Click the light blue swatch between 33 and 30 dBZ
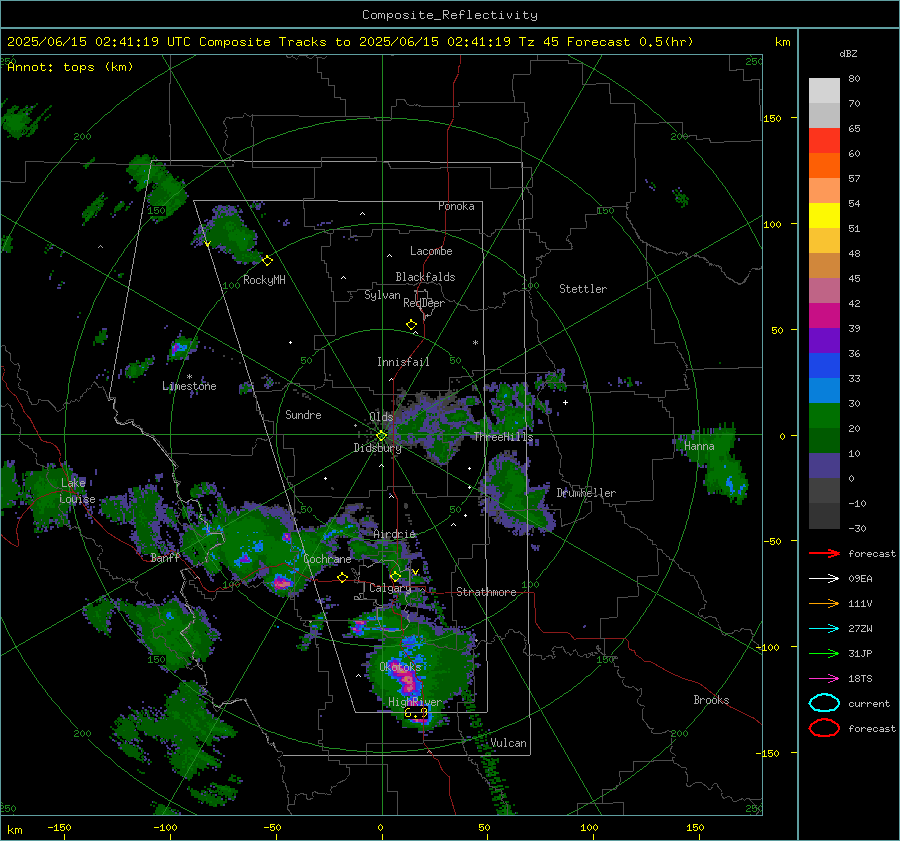Viewport: 900px width, 841px height. [824, 391]
